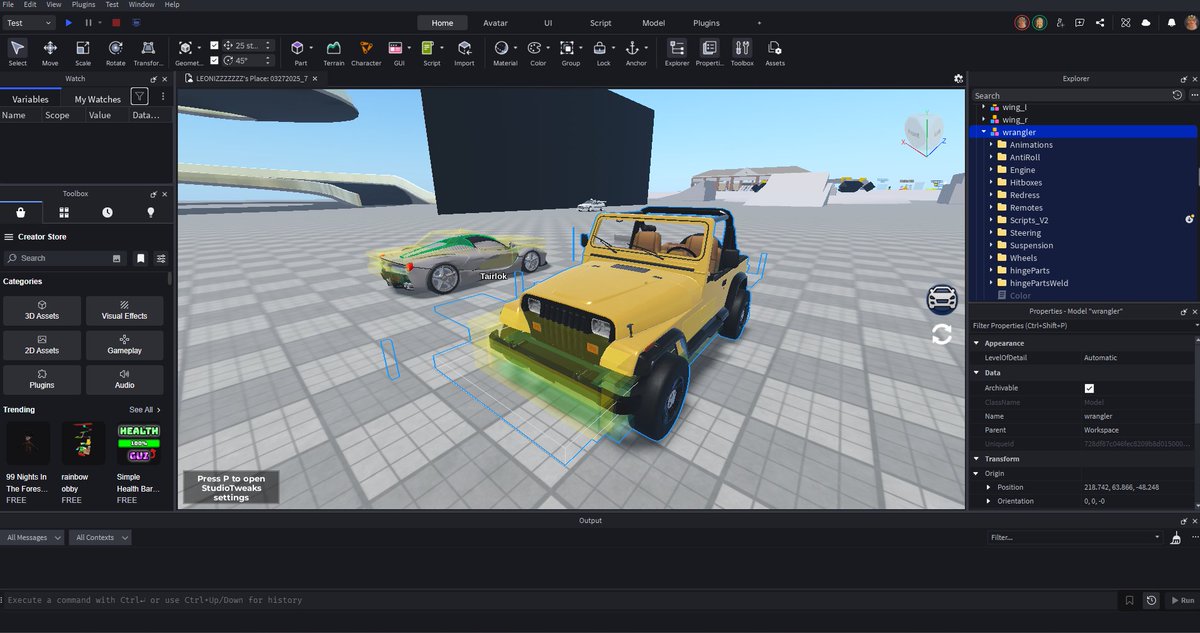Viewport: 1200px width, 633px height.
Task: Expand the wing_r model
Action: [x=983, y=119]
